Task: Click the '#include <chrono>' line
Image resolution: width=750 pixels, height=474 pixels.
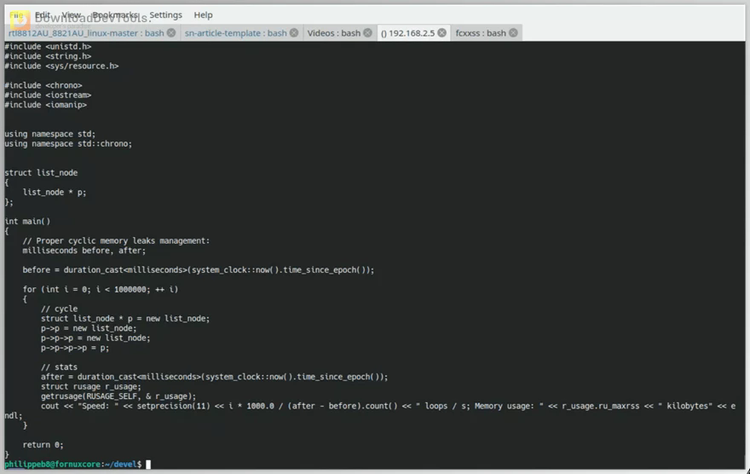Action: 44,85
